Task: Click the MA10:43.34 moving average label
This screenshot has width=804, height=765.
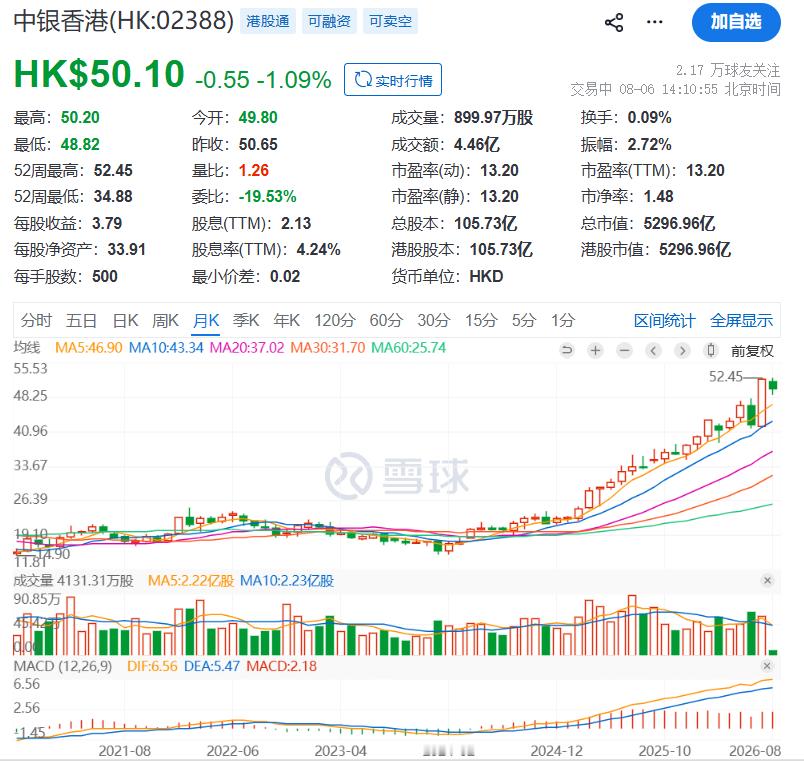Action: (x=166, y=348)
